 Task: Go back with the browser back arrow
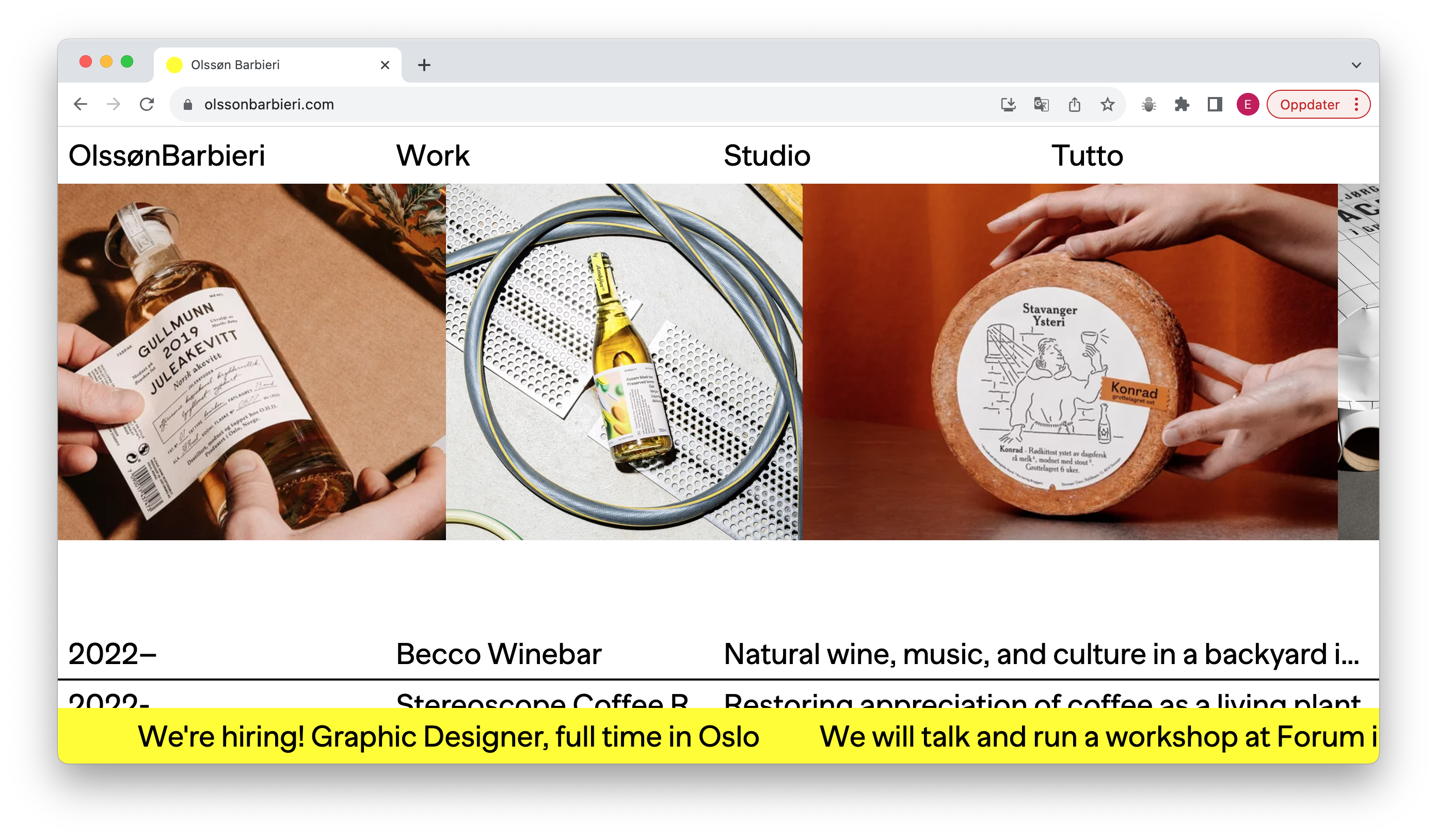pyautogui.click(x=81, y=104)
